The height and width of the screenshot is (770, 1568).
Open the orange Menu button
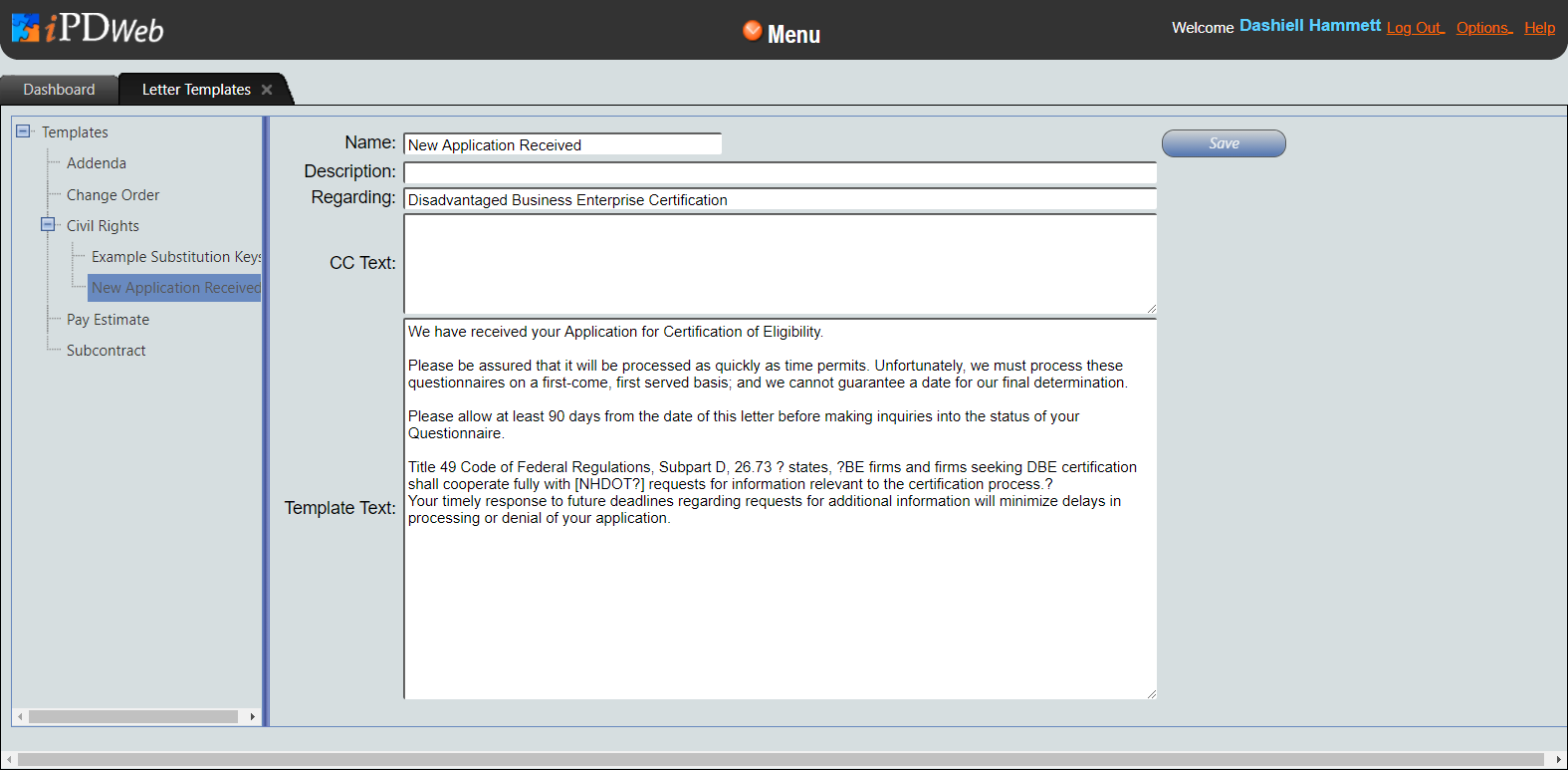click(x=782, y=33)
